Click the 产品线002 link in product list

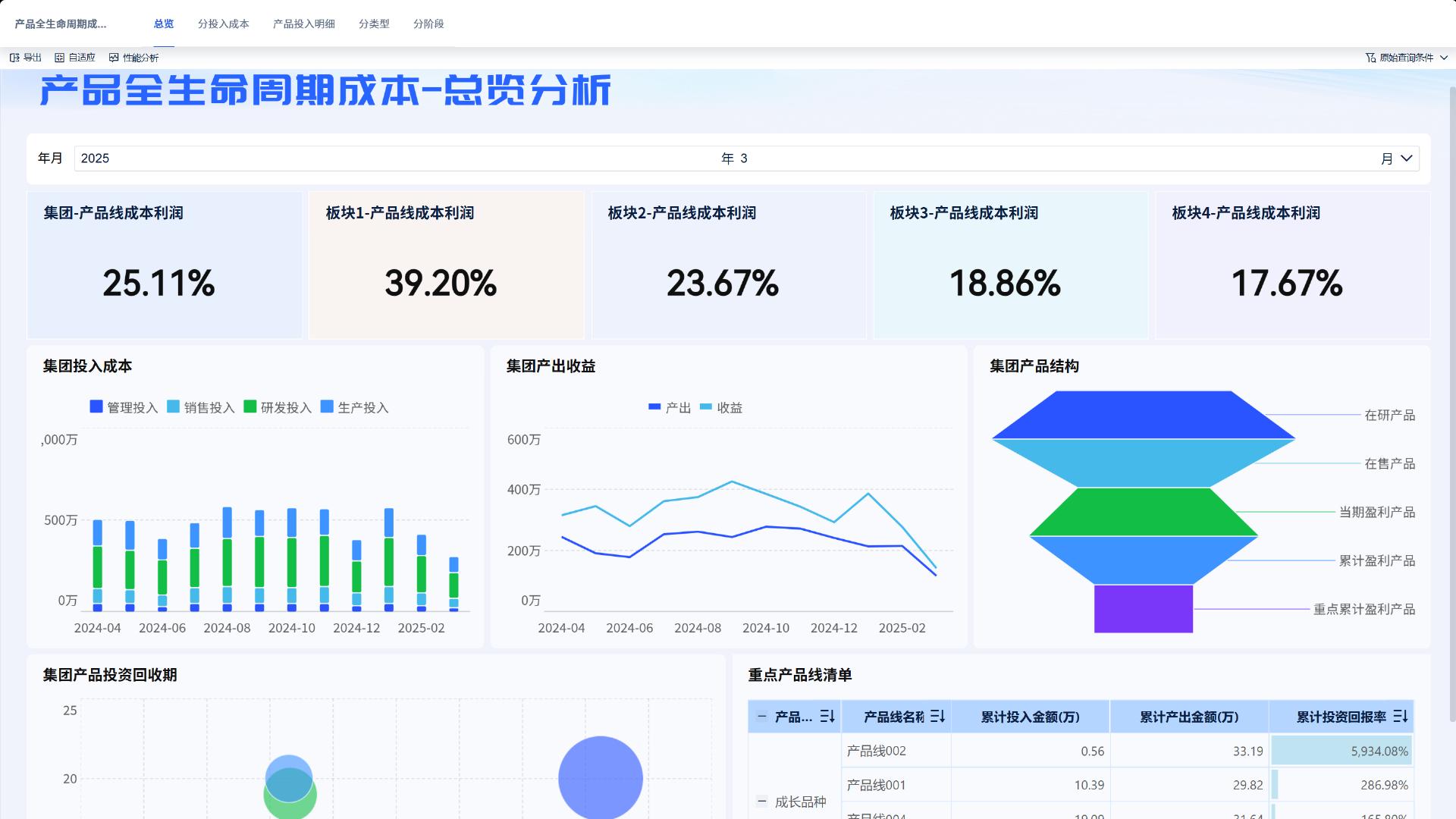point(876,751)
